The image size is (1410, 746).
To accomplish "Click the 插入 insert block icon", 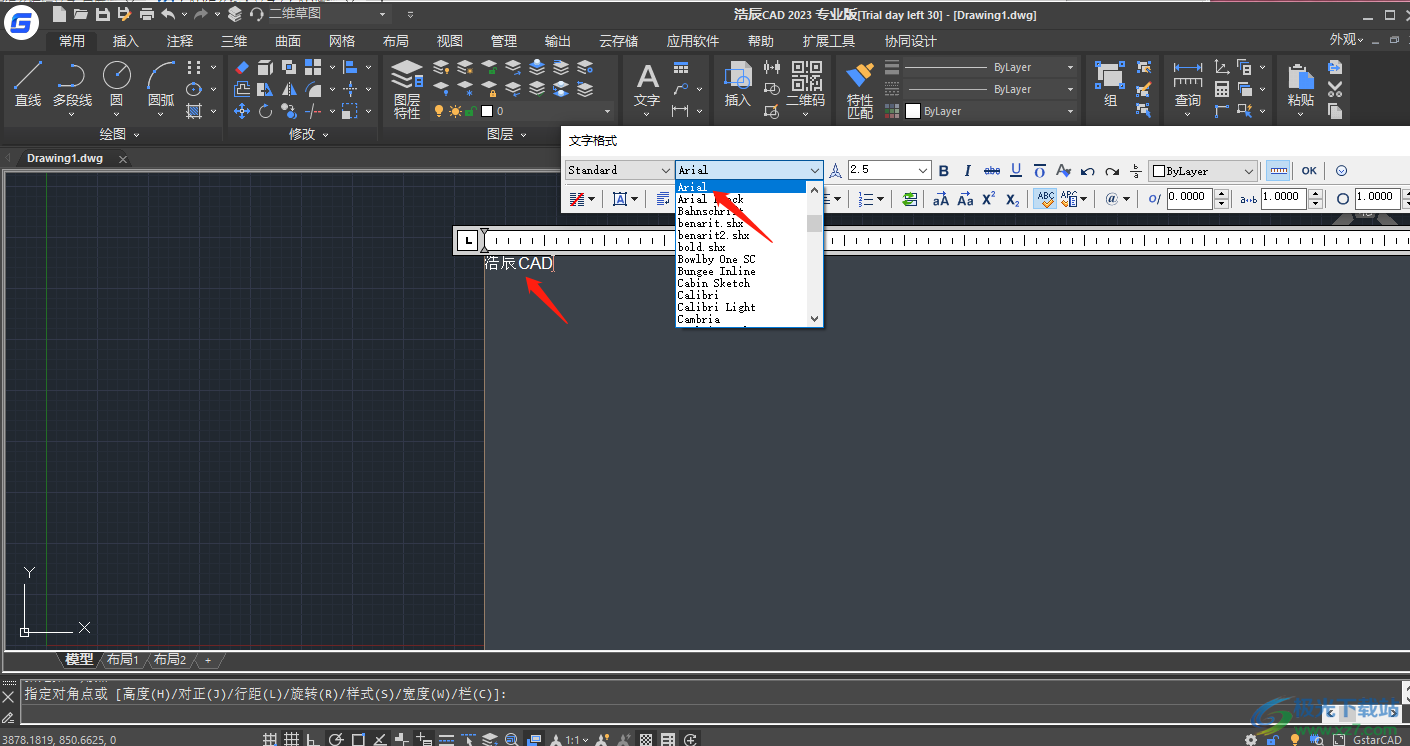I will [737, 84].
